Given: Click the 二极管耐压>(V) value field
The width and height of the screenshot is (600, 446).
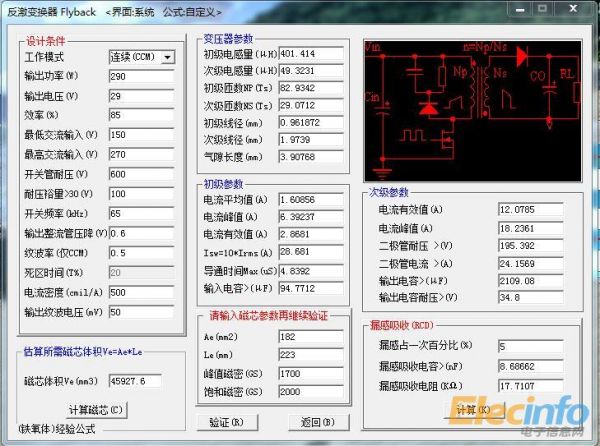Looking at the screenshot, I should tap(531, 246).
